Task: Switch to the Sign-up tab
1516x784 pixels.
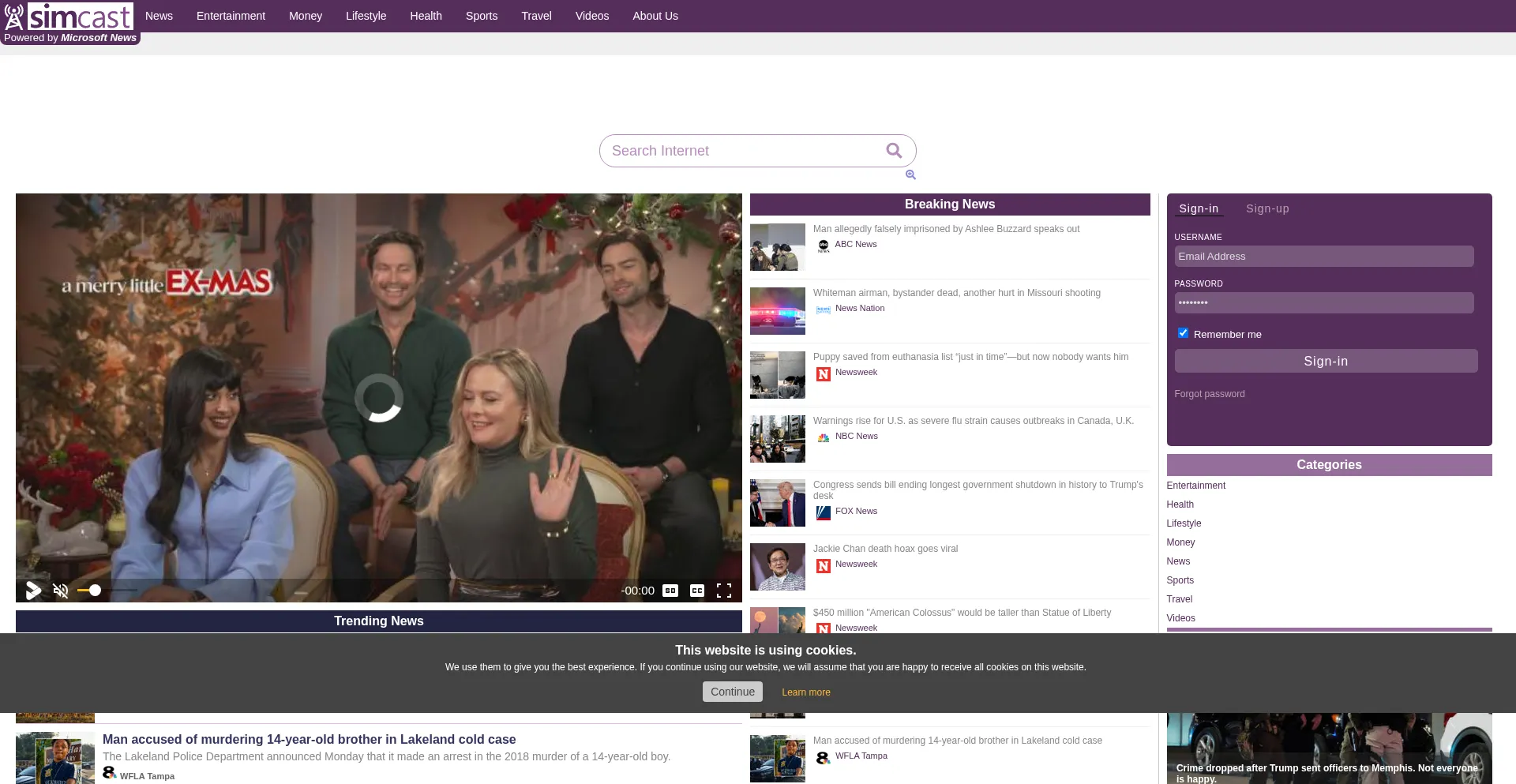Action: coord(1267,208)
